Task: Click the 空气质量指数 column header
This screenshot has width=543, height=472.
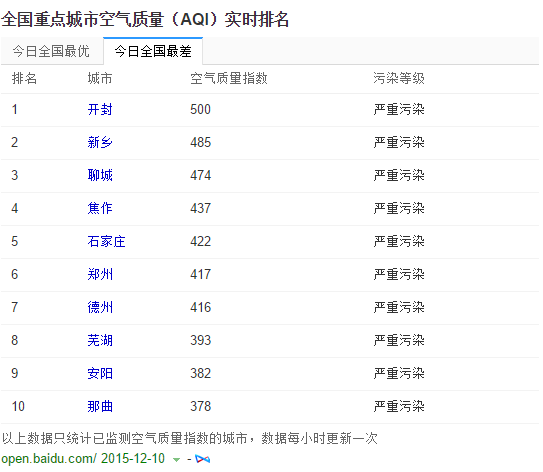Action: click(229, 79)
